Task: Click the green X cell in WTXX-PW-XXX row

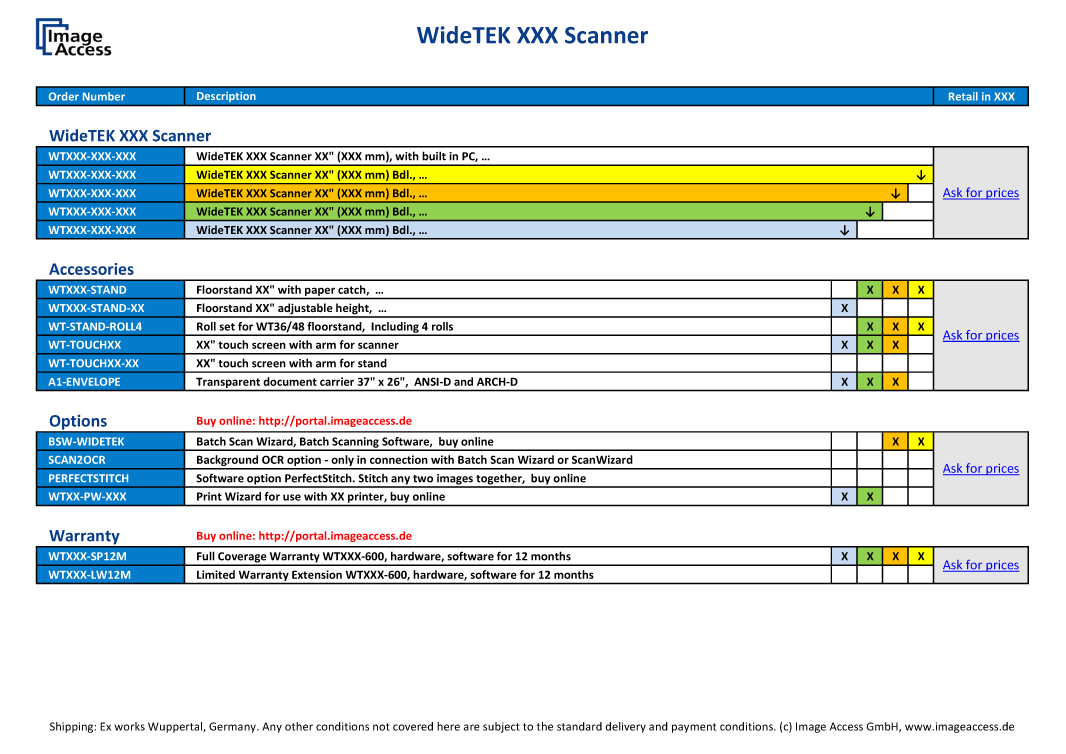Action: 870,497
